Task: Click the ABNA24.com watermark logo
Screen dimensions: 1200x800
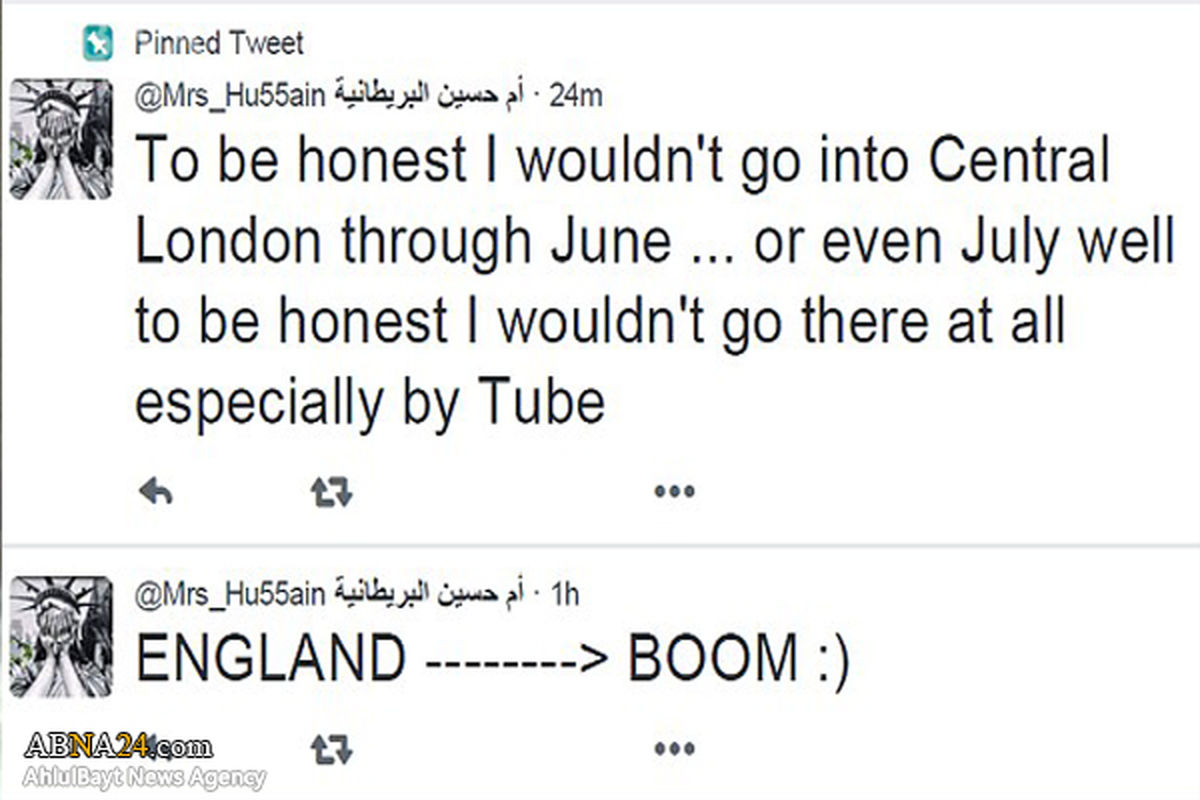Action: (x=118, y=745)
